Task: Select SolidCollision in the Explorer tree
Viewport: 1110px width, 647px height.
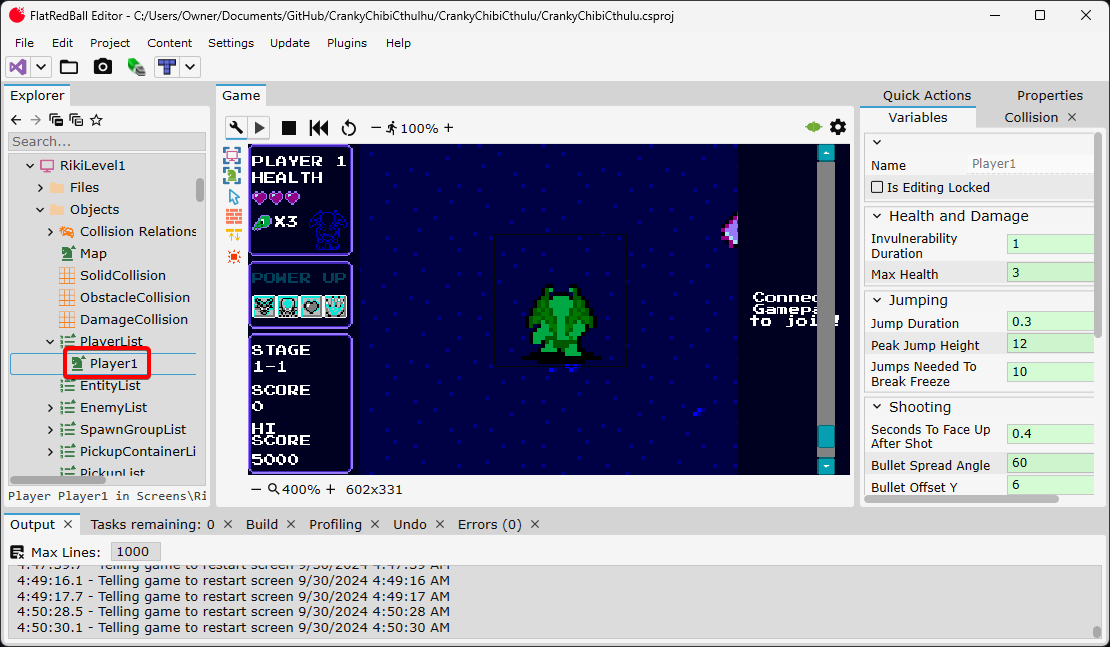Action: (123, 275)
